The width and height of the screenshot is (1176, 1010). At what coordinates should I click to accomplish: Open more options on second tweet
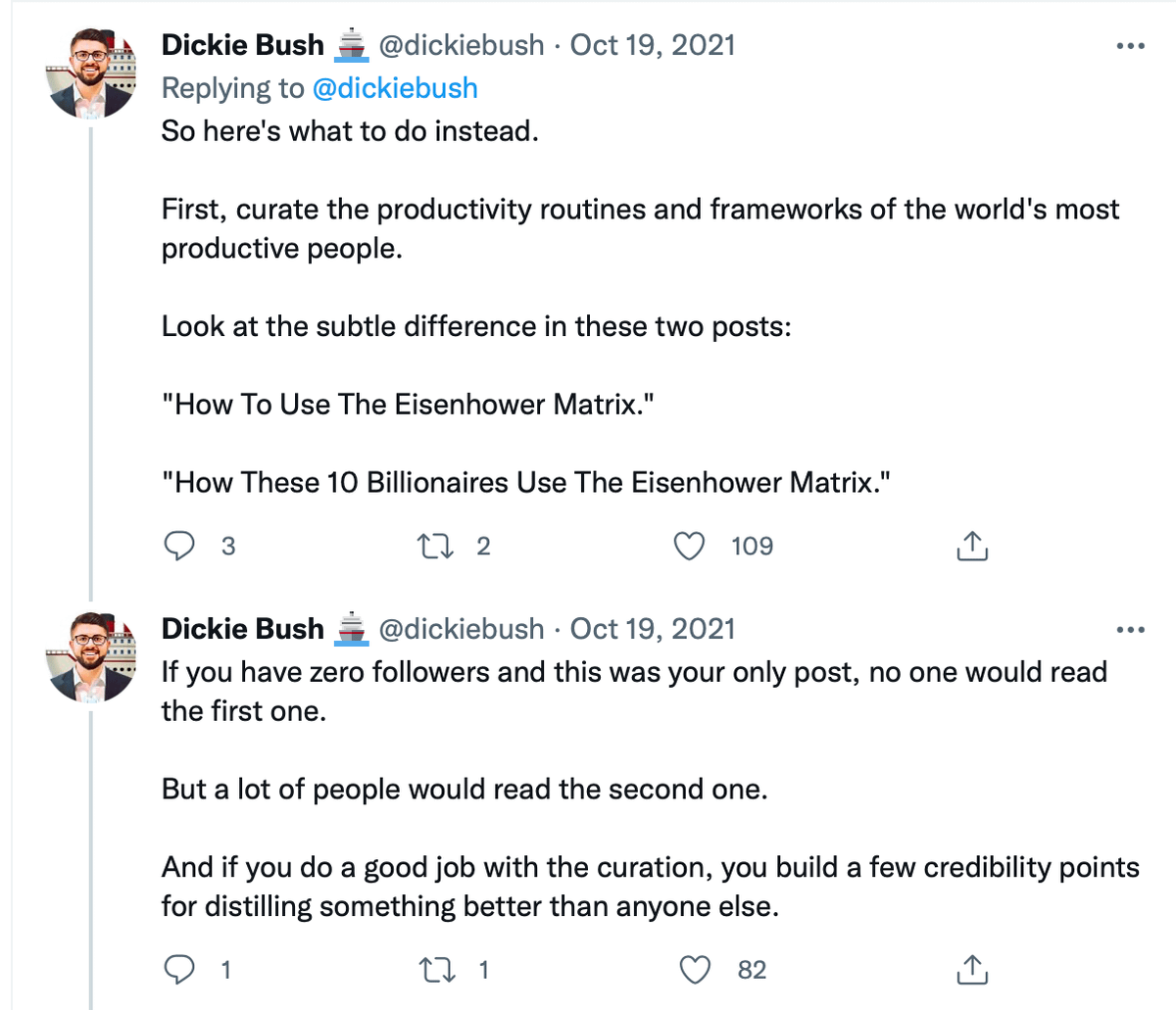click(1131, 630)
